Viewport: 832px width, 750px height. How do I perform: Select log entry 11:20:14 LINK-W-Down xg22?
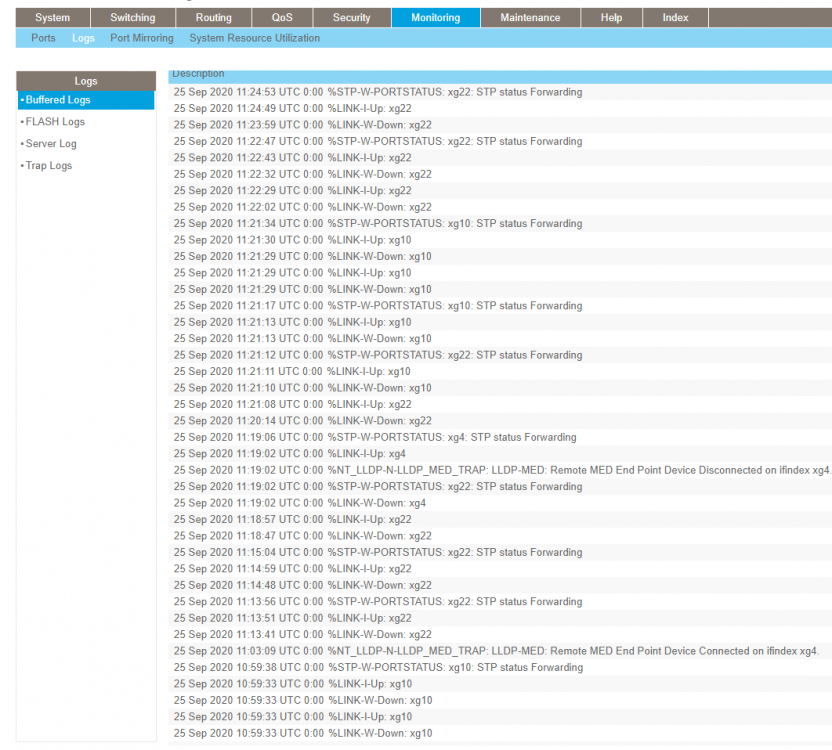[500, 421]
